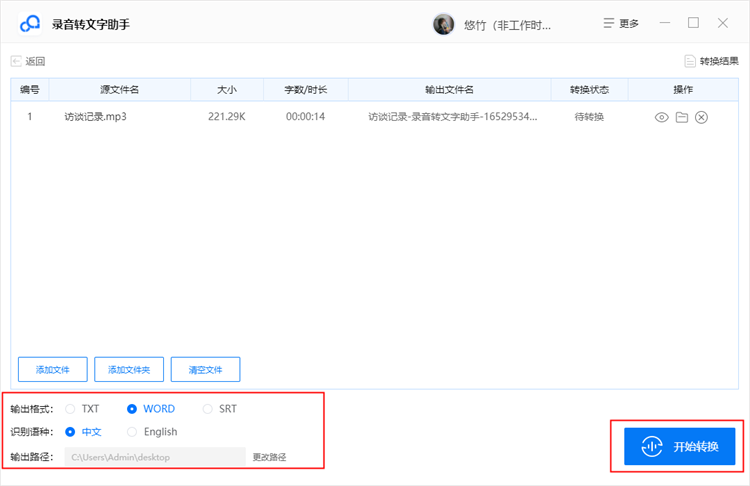Click the 编号 column header
The width and height of the screenshot is (750, 486).
tap(30, 89)
